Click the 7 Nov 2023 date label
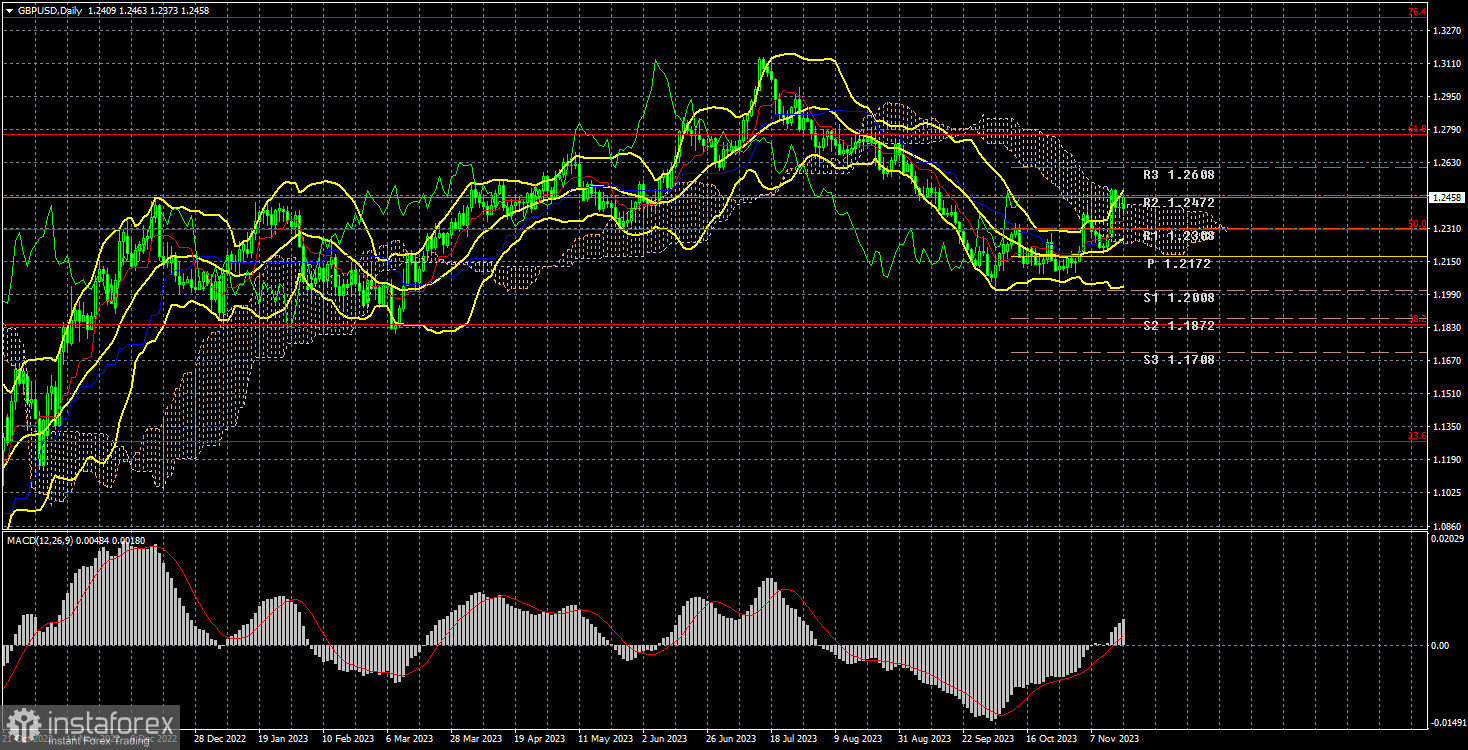The image size is (1468, 750). (1112, 739)
